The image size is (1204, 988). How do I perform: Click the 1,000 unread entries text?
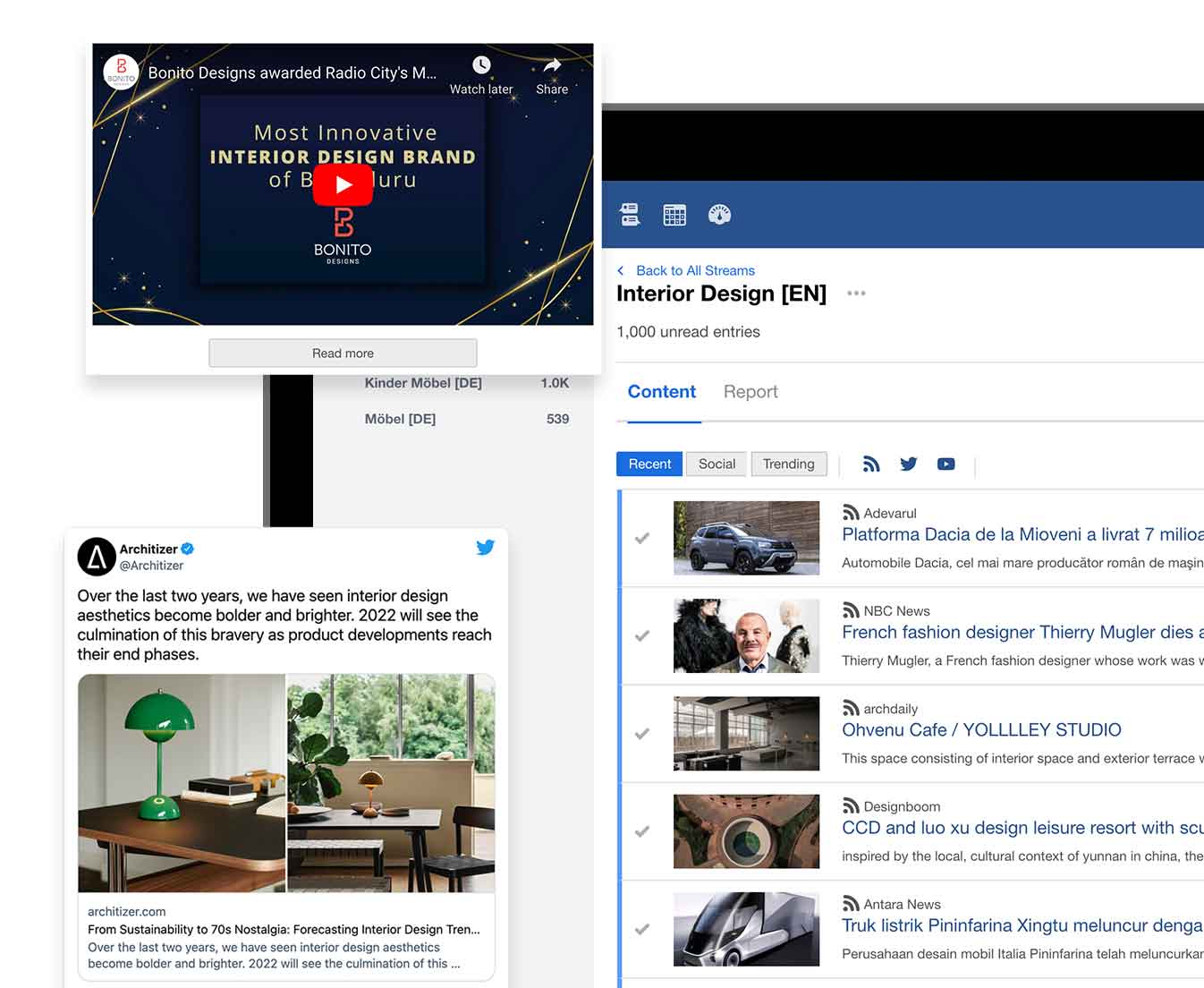688,331
